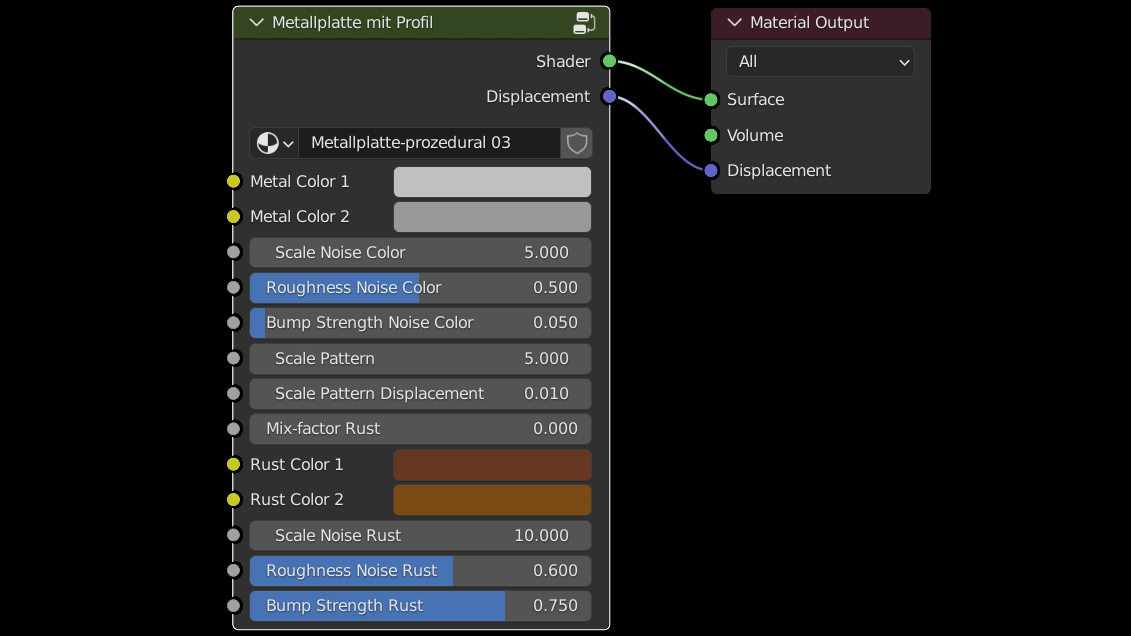Click the Roughness Noise Color slider
This screenshot has height=636, width=1131.
click(420, 288)
